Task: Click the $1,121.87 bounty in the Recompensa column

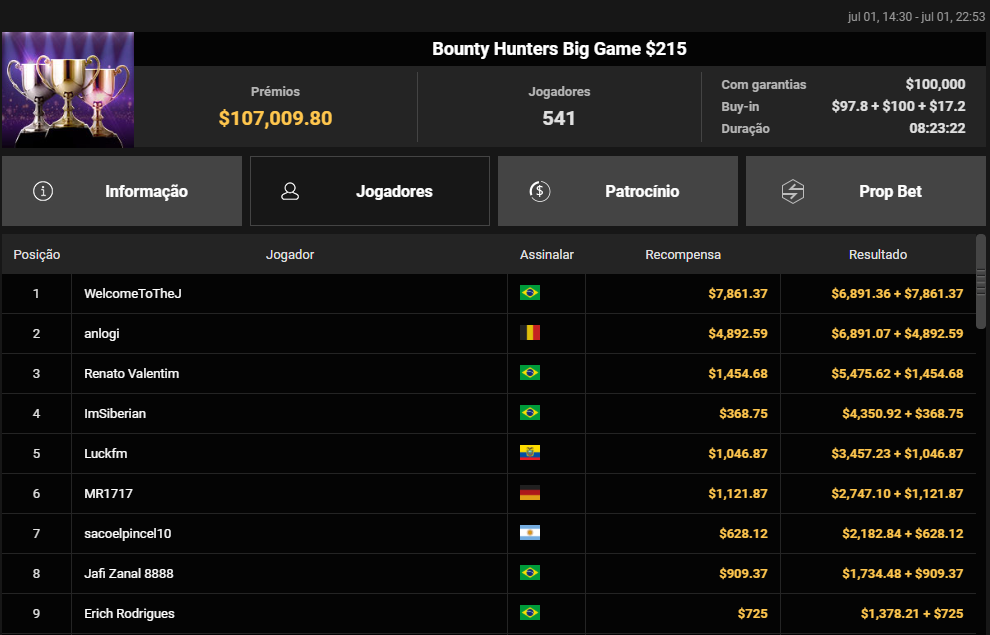Action: click(738, 494)
